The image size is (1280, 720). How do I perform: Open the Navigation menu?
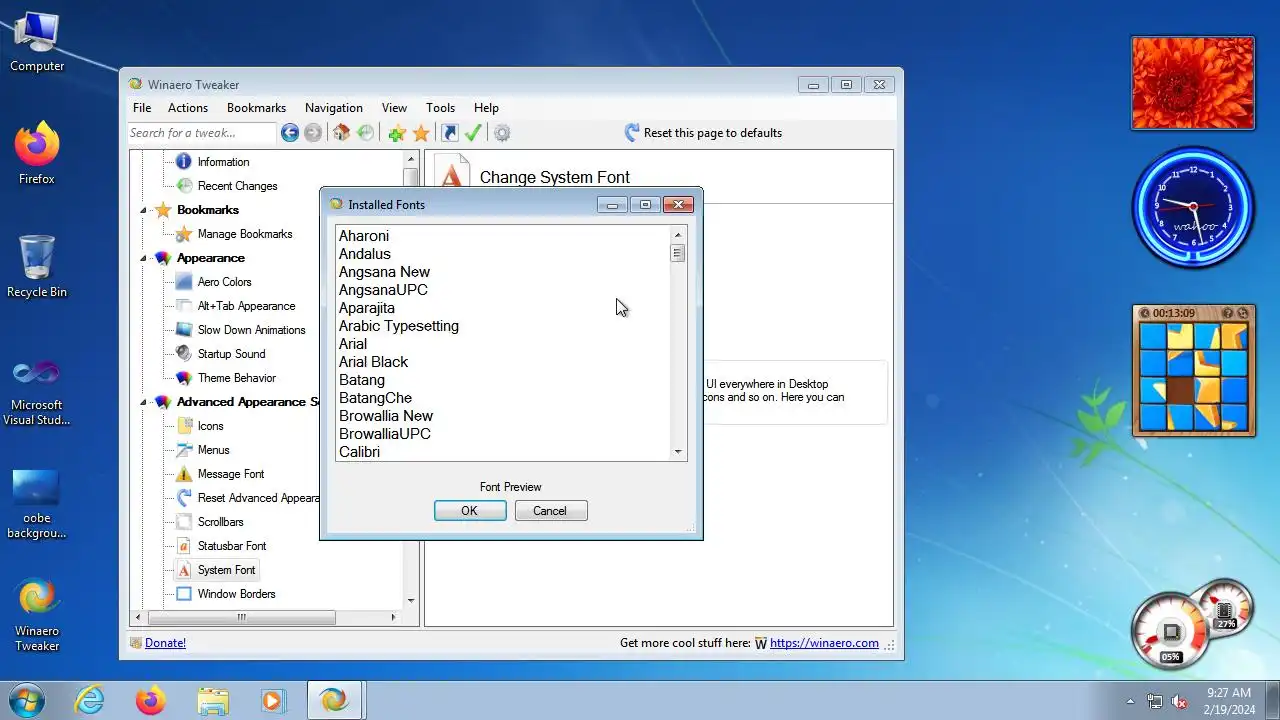click(x=334, y=108)
